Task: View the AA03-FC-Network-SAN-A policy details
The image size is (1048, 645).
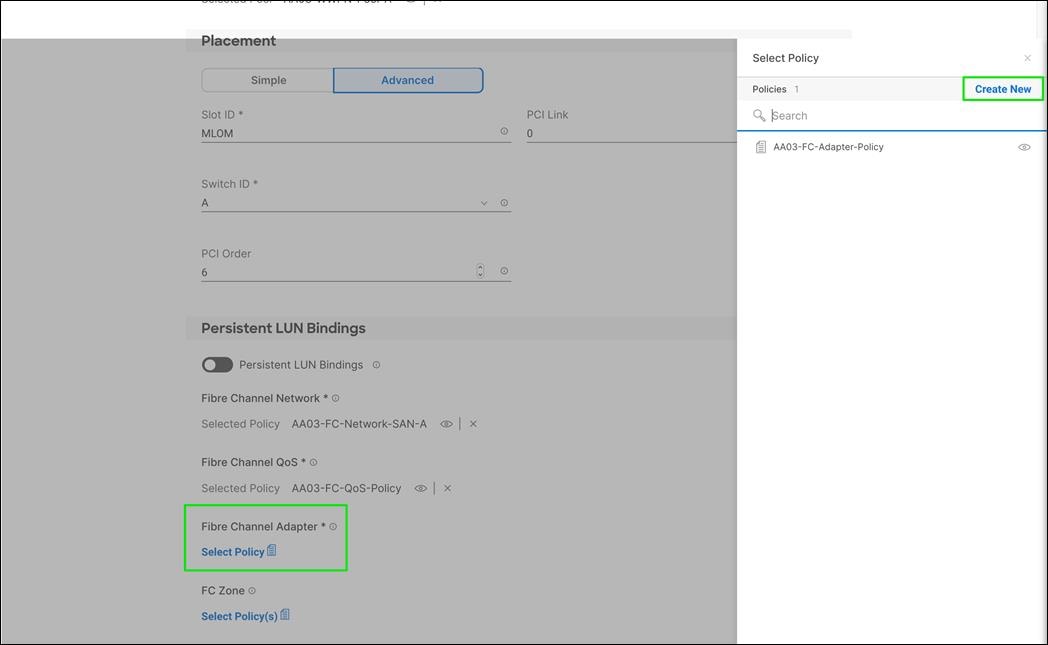Action: pyautogui.click(x=446, y=424)
